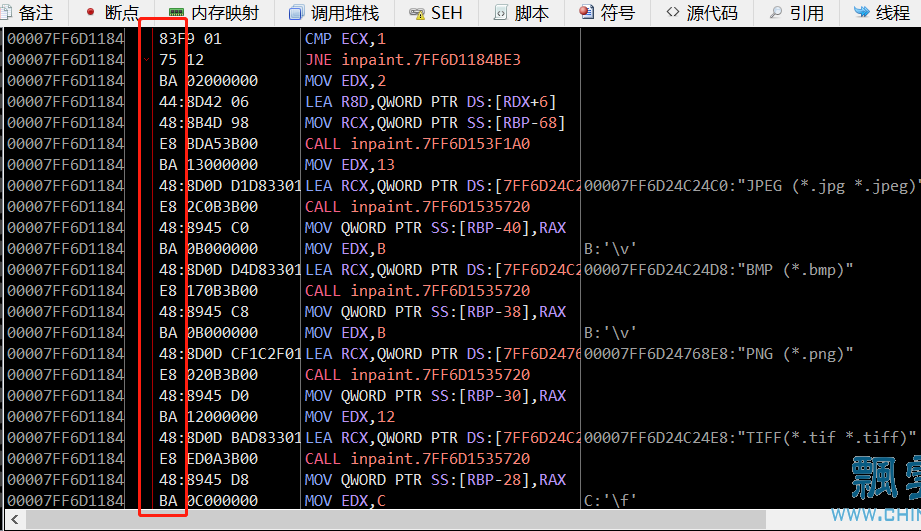Select the MOV EDX,C instruction
This screenshot has height=531, width=921.
pyautogui.click(x=345, y=501)
